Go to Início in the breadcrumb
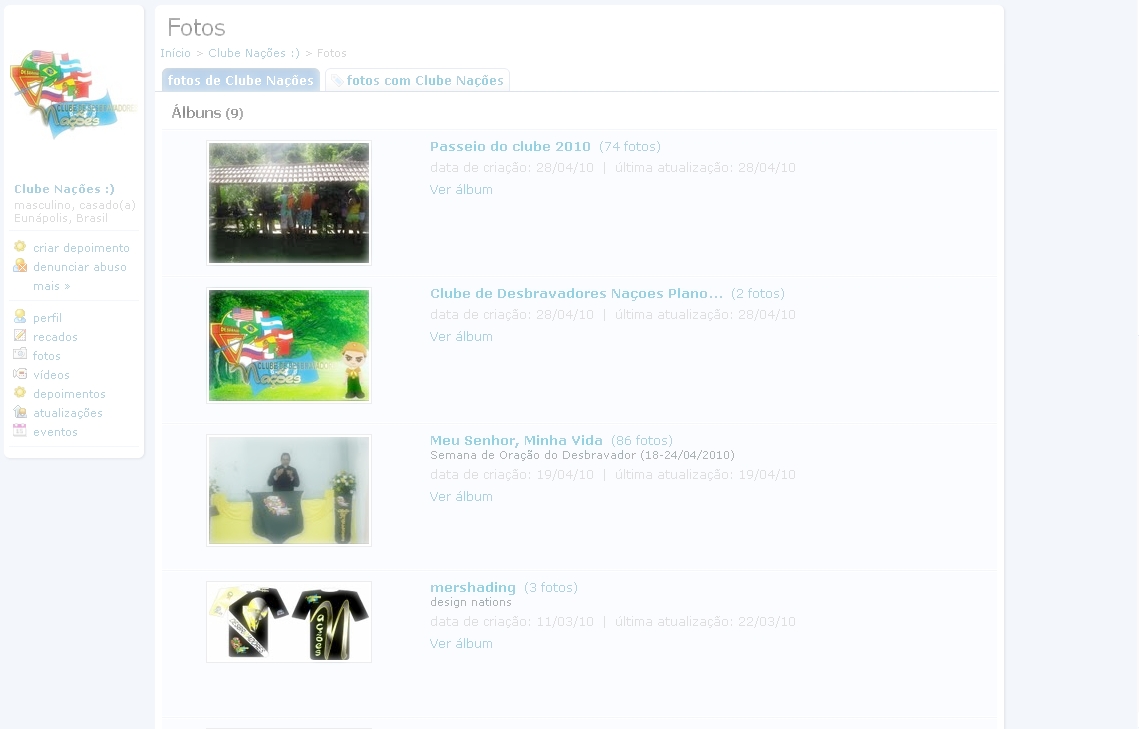 175,53
